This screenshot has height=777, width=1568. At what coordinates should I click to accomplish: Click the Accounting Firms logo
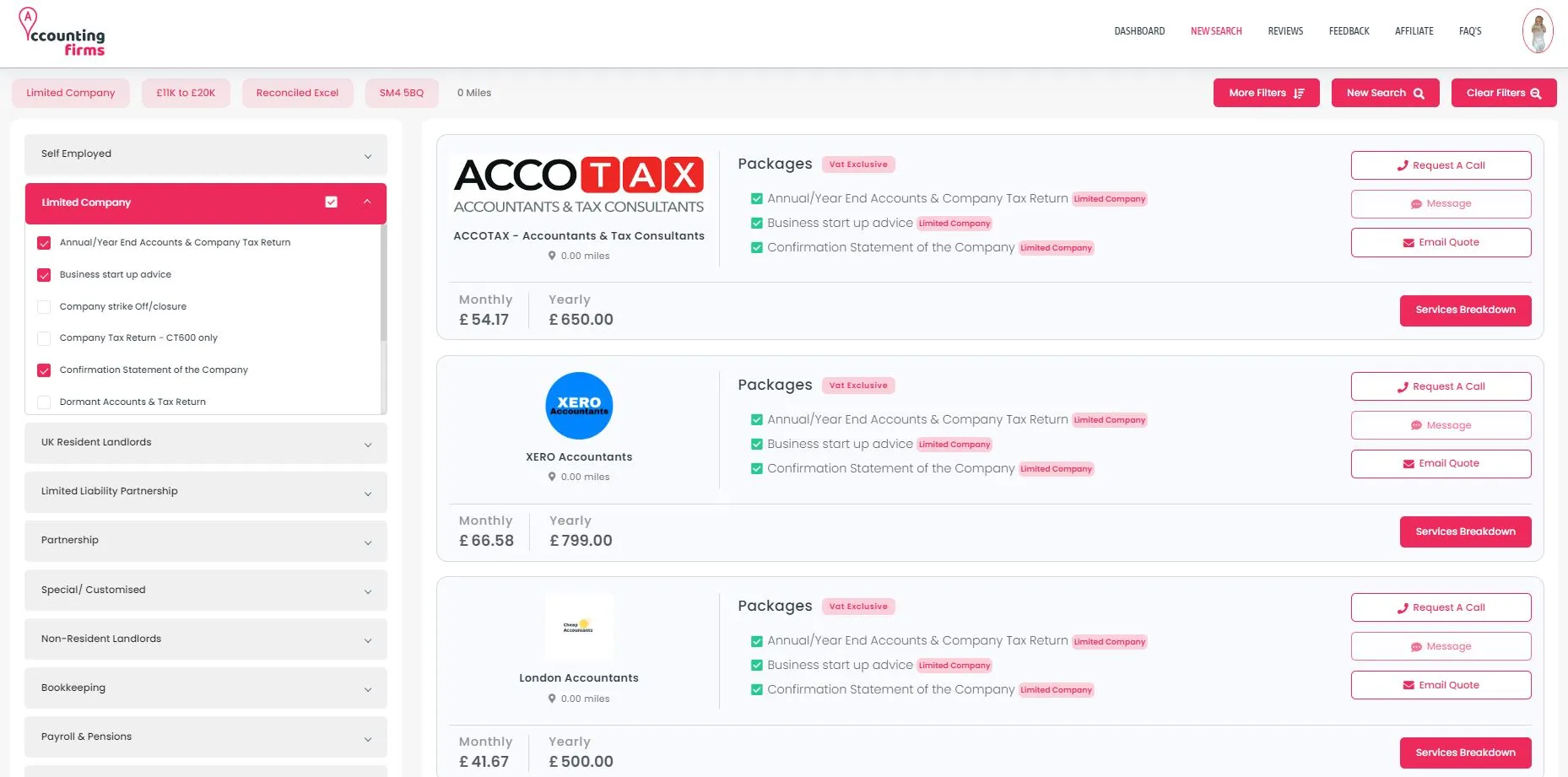tap(62, 33)
